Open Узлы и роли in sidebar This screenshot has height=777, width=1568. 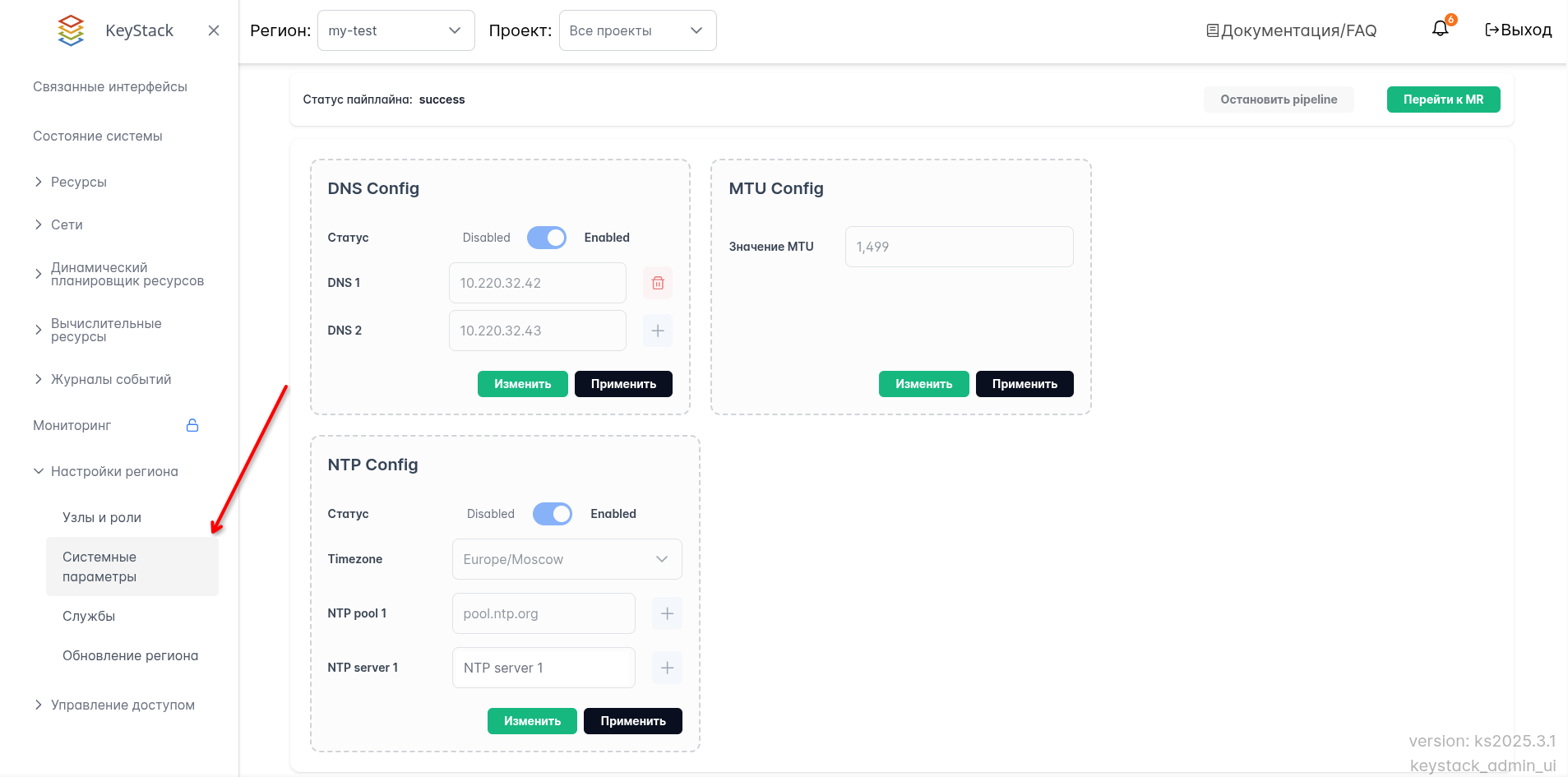click(x=102, y=517)
